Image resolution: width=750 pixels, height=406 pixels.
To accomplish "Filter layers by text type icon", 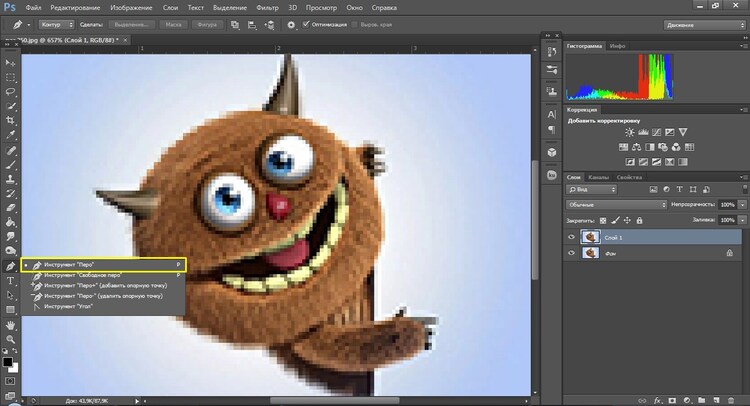I will coord(679,190).
